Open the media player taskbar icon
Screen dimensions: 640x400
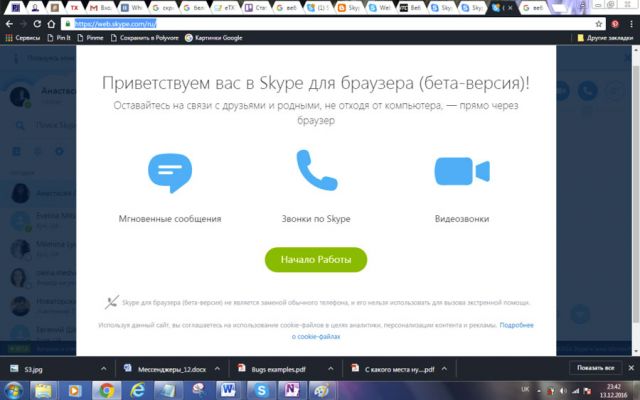coord(75,390)
